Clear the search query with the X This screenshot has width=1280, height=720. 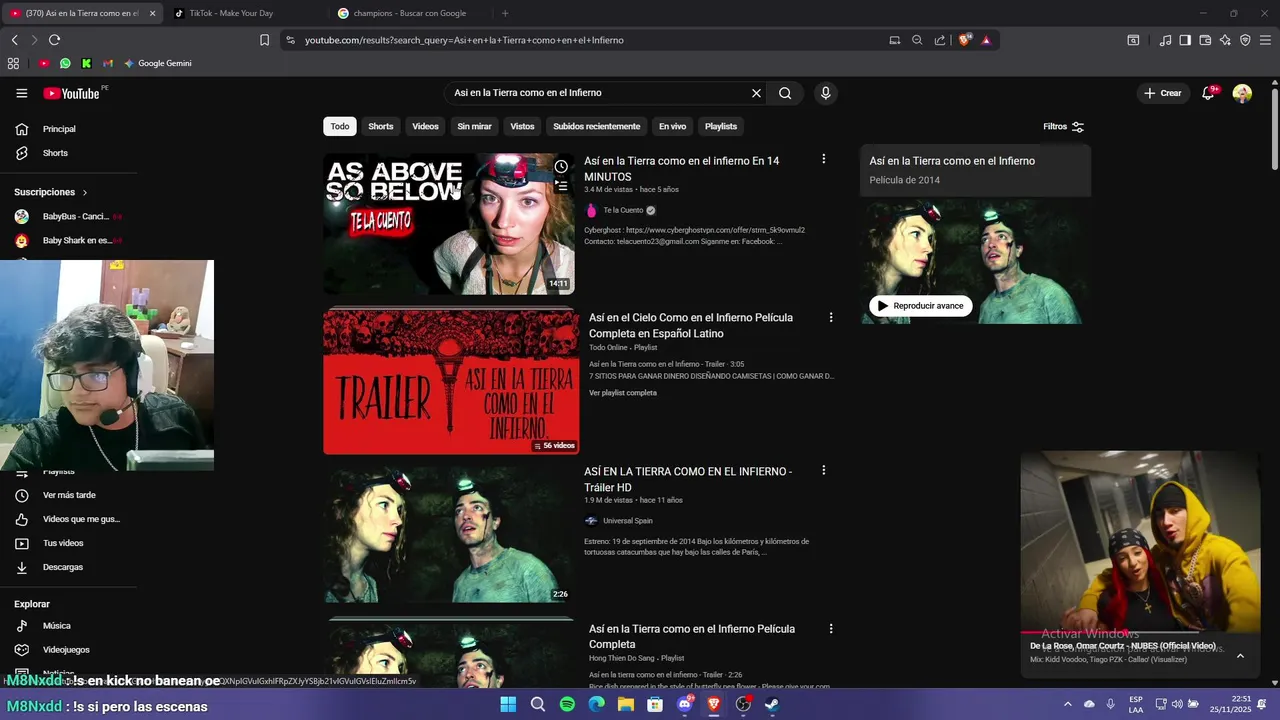click(x=756, y=93)
